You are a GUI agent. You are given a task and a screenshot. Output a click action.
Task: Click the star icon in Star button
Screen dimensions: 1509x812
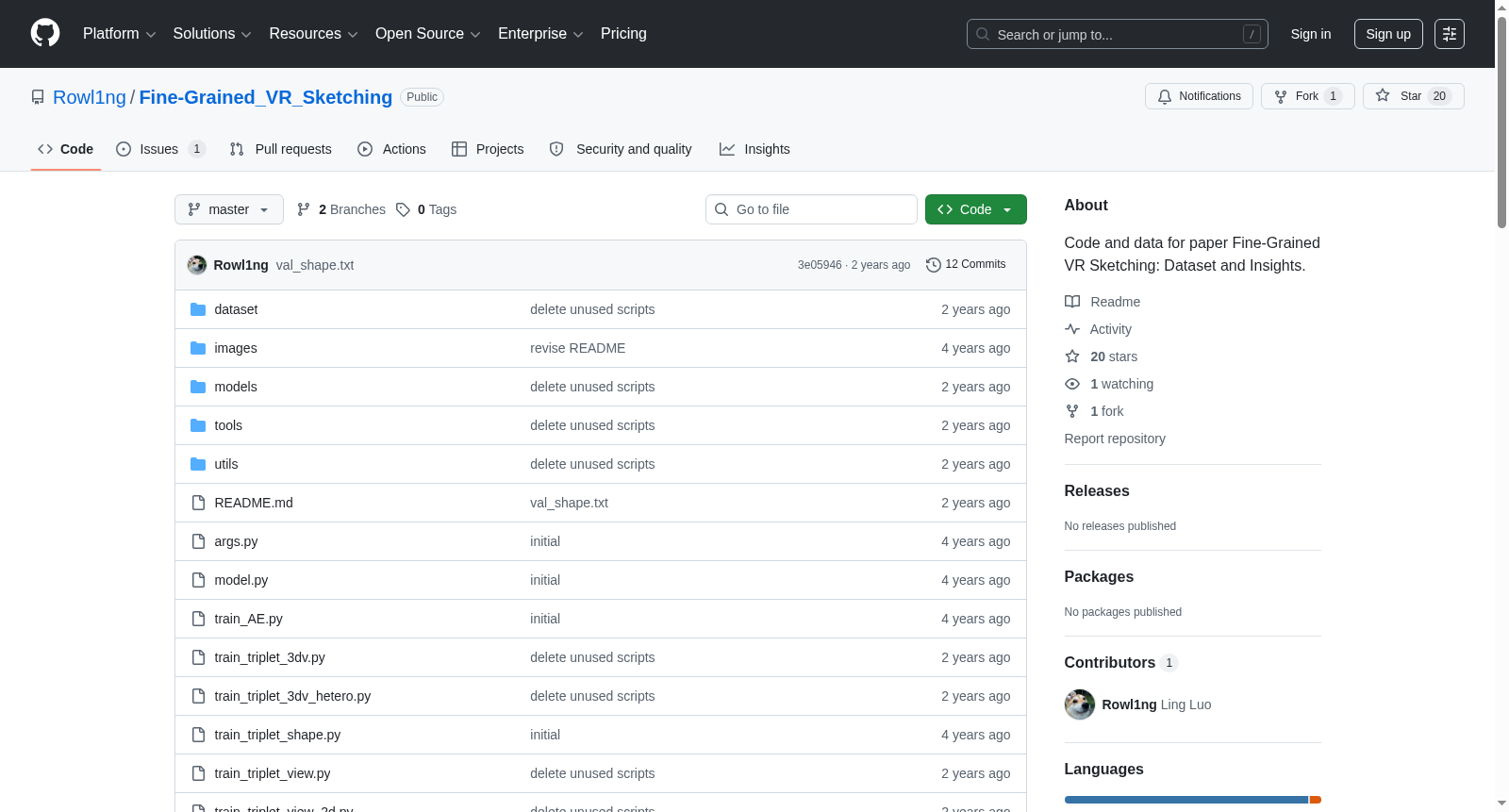click(1383, 95)
